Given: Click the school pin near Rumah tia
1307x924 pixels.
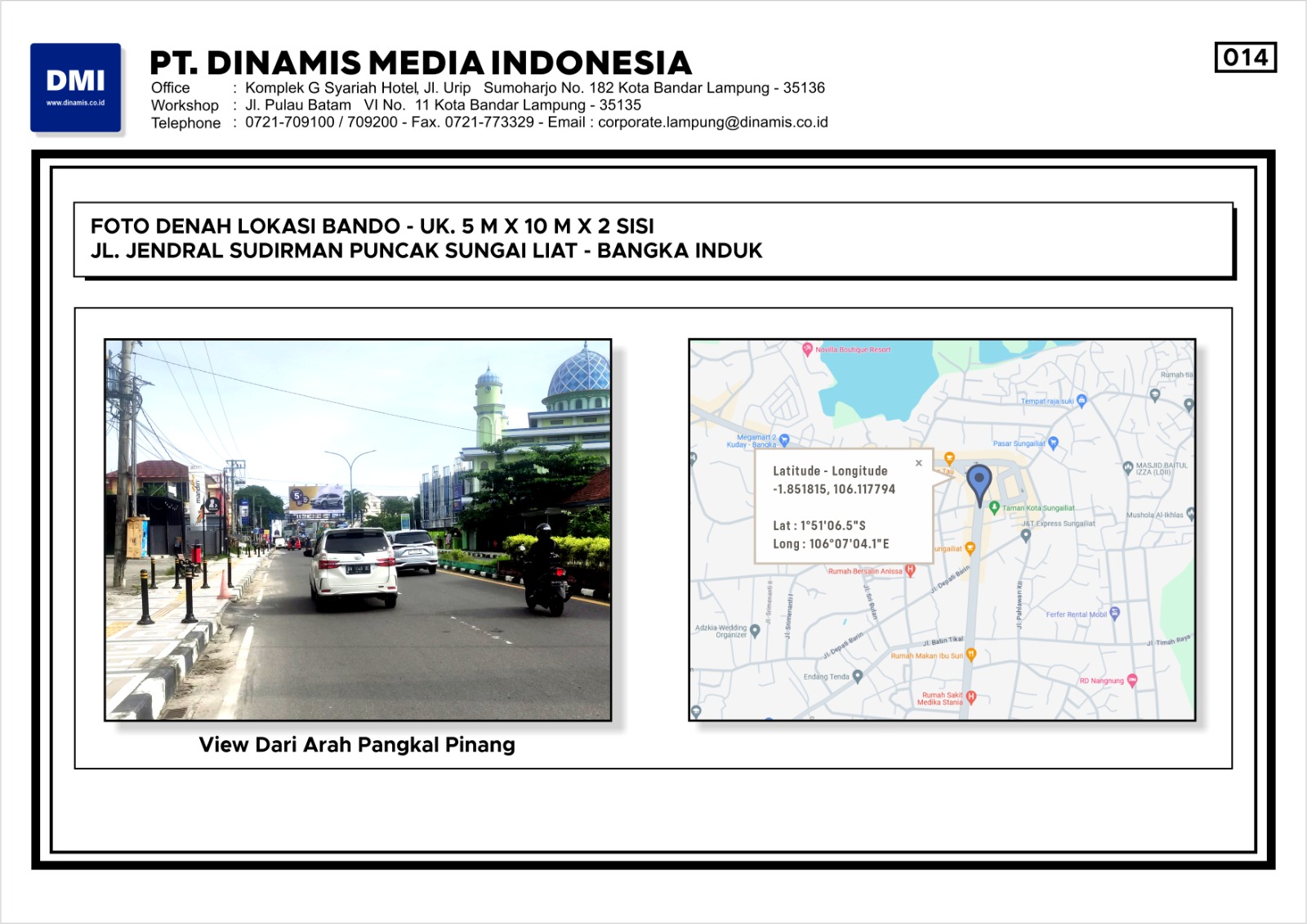Looking at the screenshot, I should pyautogui.click(x=1154, y=395).
